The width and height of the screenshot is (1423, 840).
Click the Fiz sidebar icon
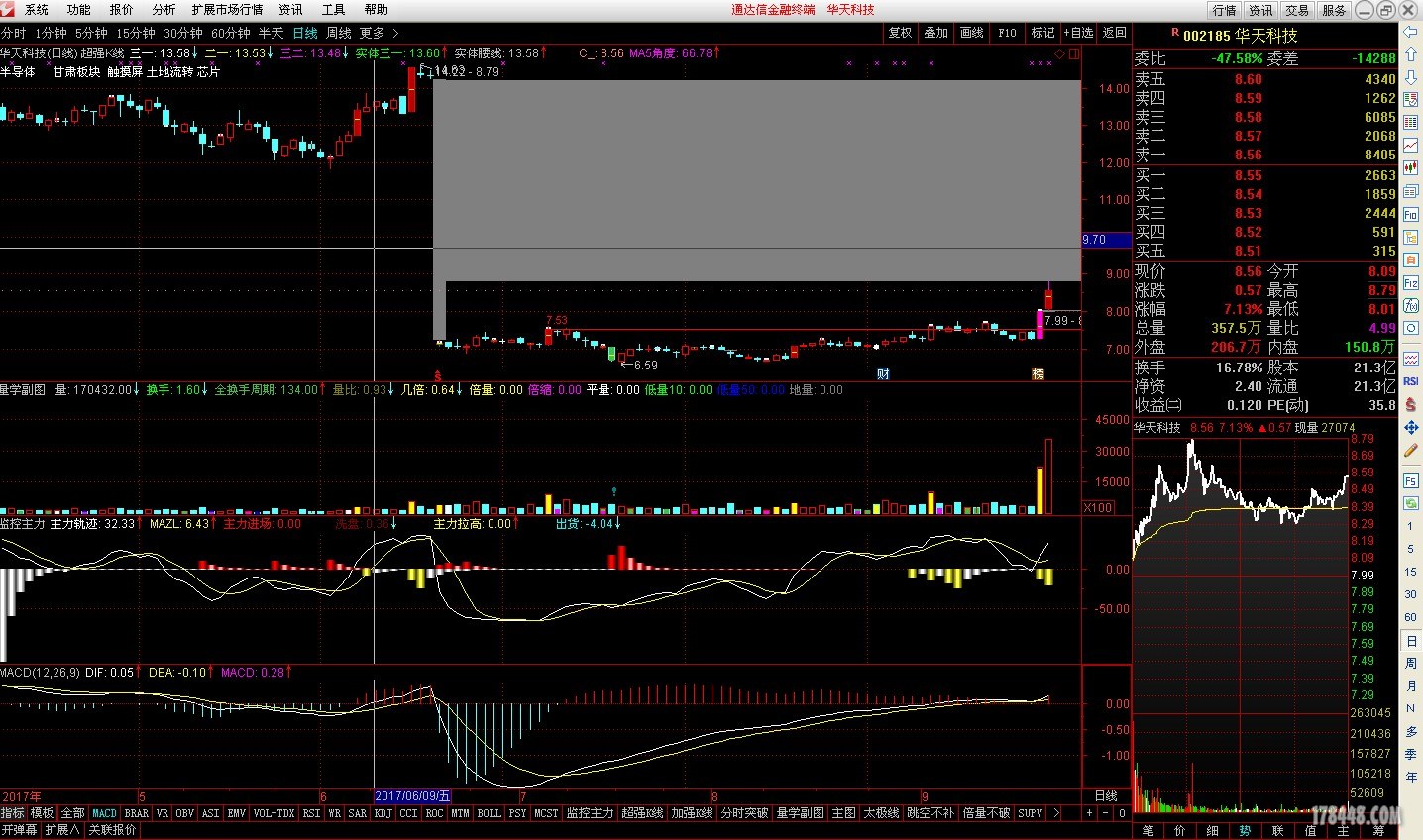pos(1410,283)
